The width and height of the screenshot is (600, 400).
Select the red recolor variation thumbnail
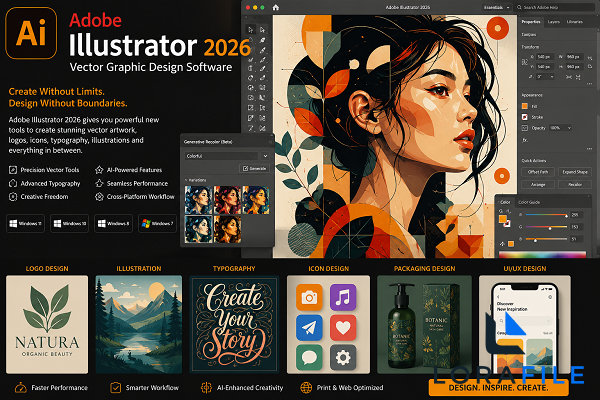227,200
